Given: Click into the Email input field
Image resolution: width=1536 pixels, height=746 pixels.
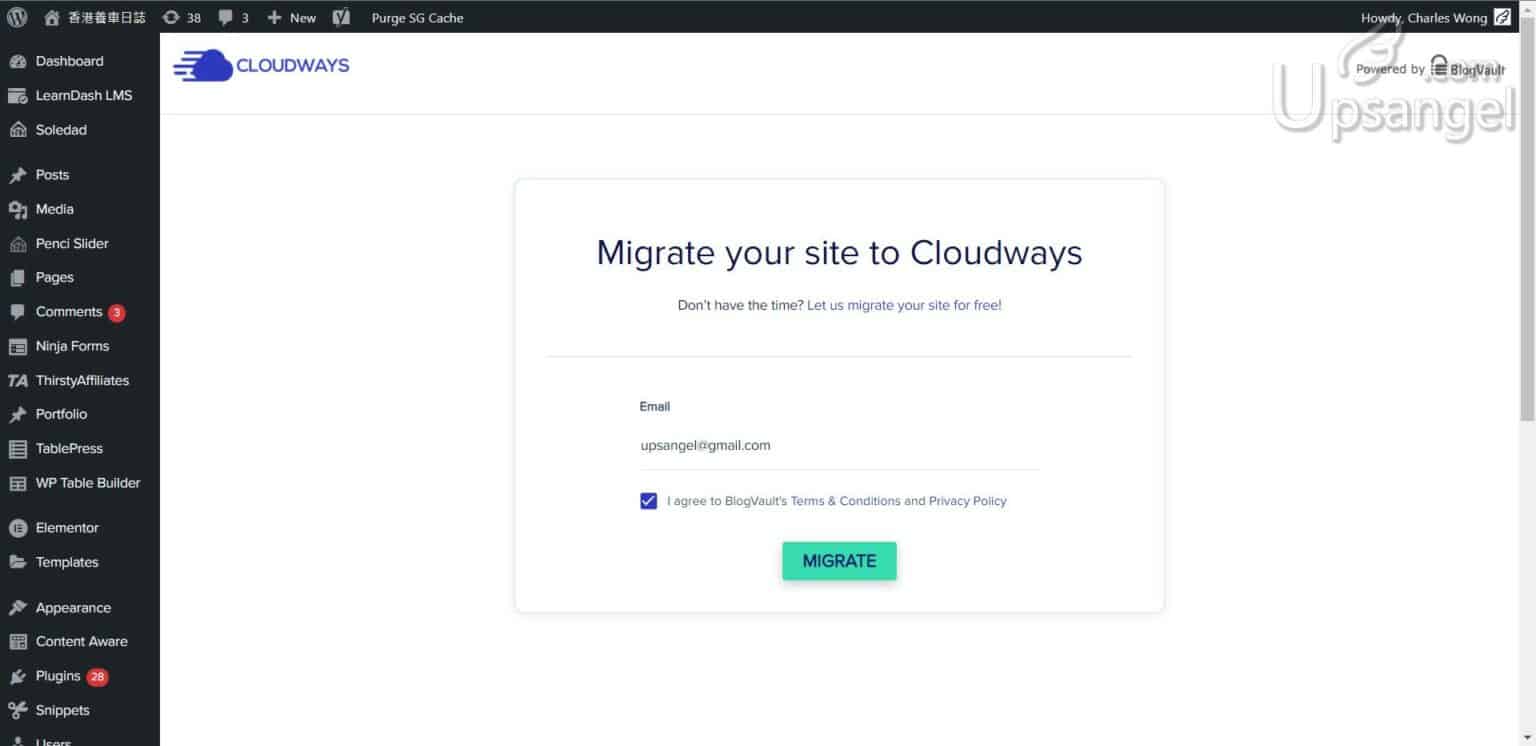Looking at the screenshot, I should (x=838, y=446).
